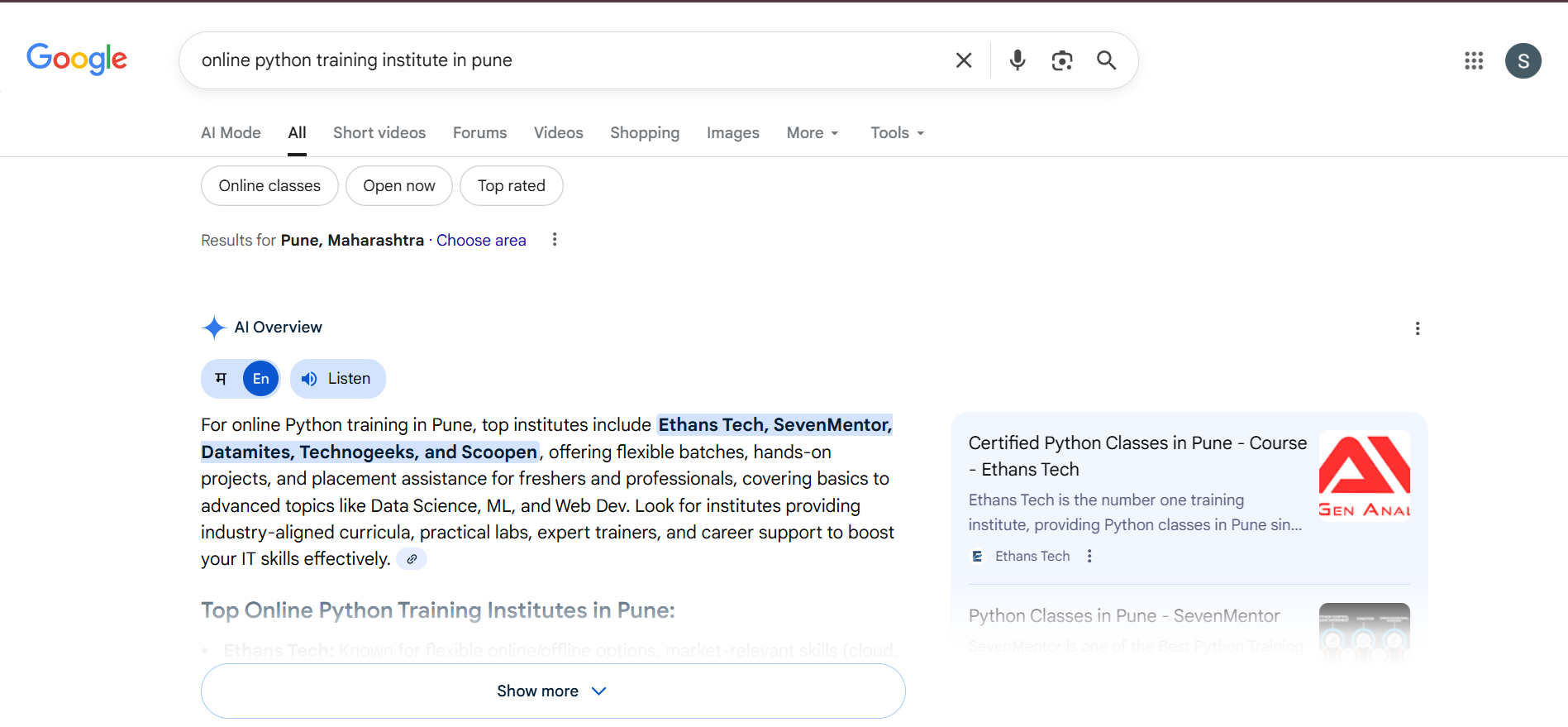Click the Choose area link
The image size is (1568, 727).
coord(481,241)
